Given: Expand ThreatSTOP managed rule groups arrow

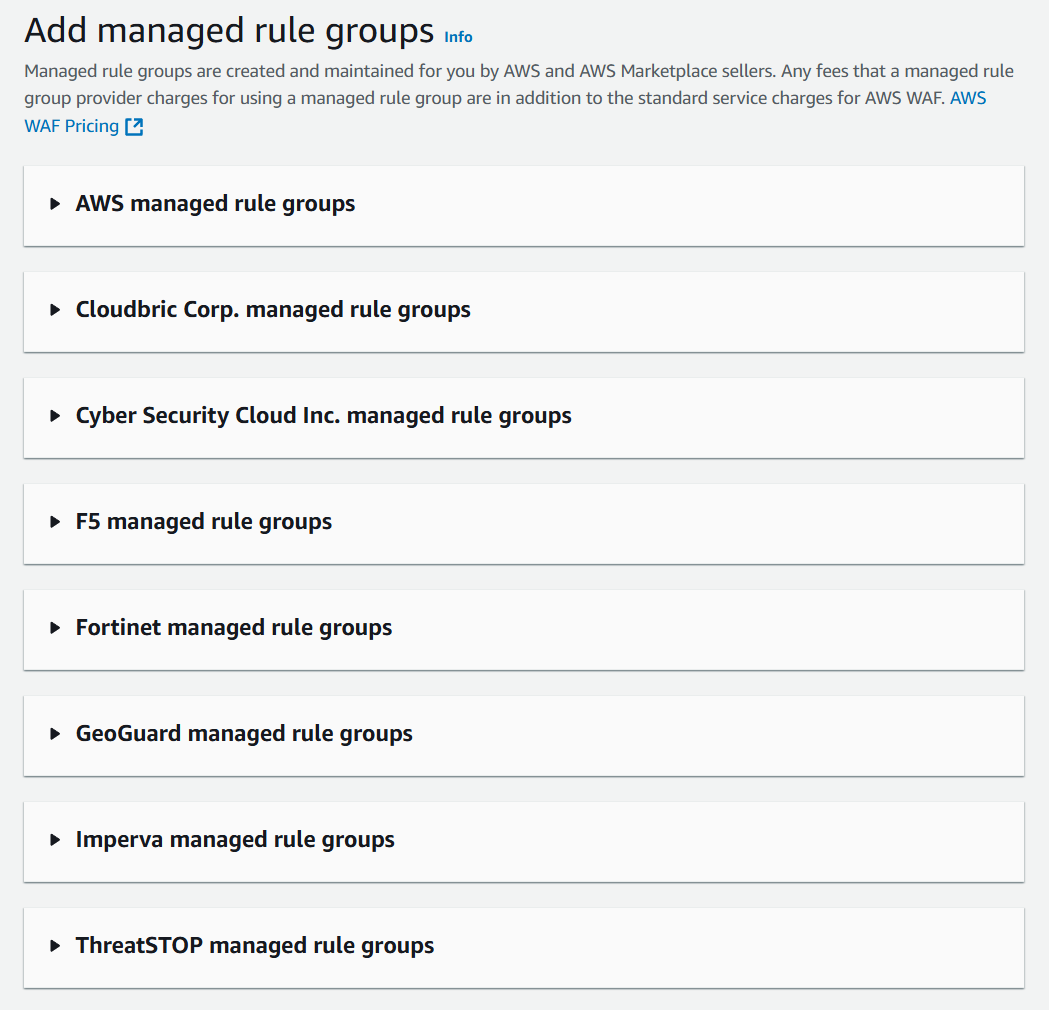Looking at the screenshot, I should pyautogui.click(x=55, y=946).
